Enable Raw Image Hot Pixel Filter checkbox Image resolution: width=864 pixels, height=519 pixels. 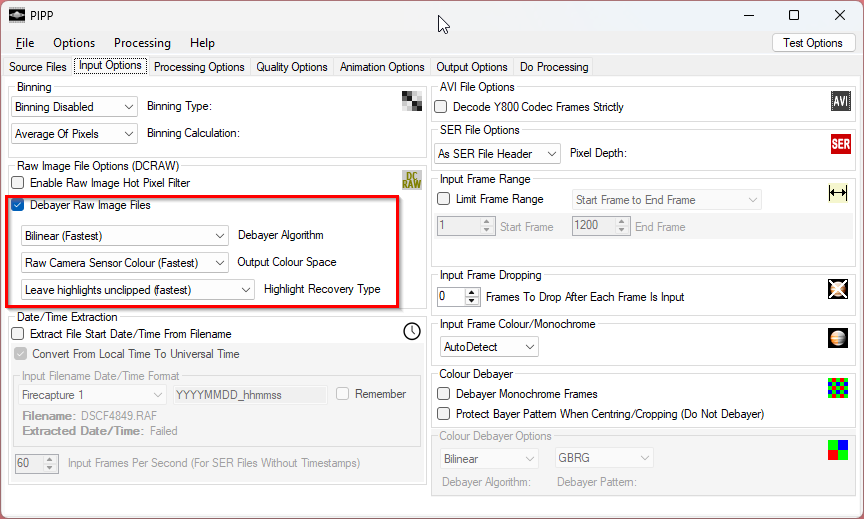(x=18, y=183)
